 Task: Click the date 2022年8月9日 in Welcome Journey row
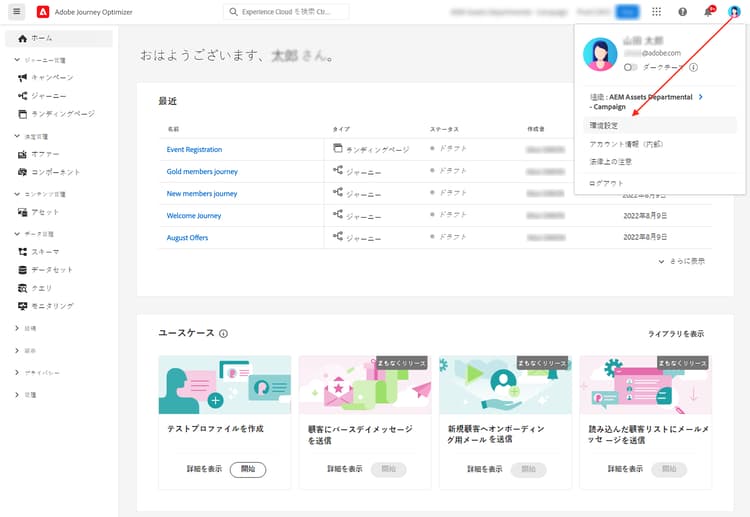645,216
